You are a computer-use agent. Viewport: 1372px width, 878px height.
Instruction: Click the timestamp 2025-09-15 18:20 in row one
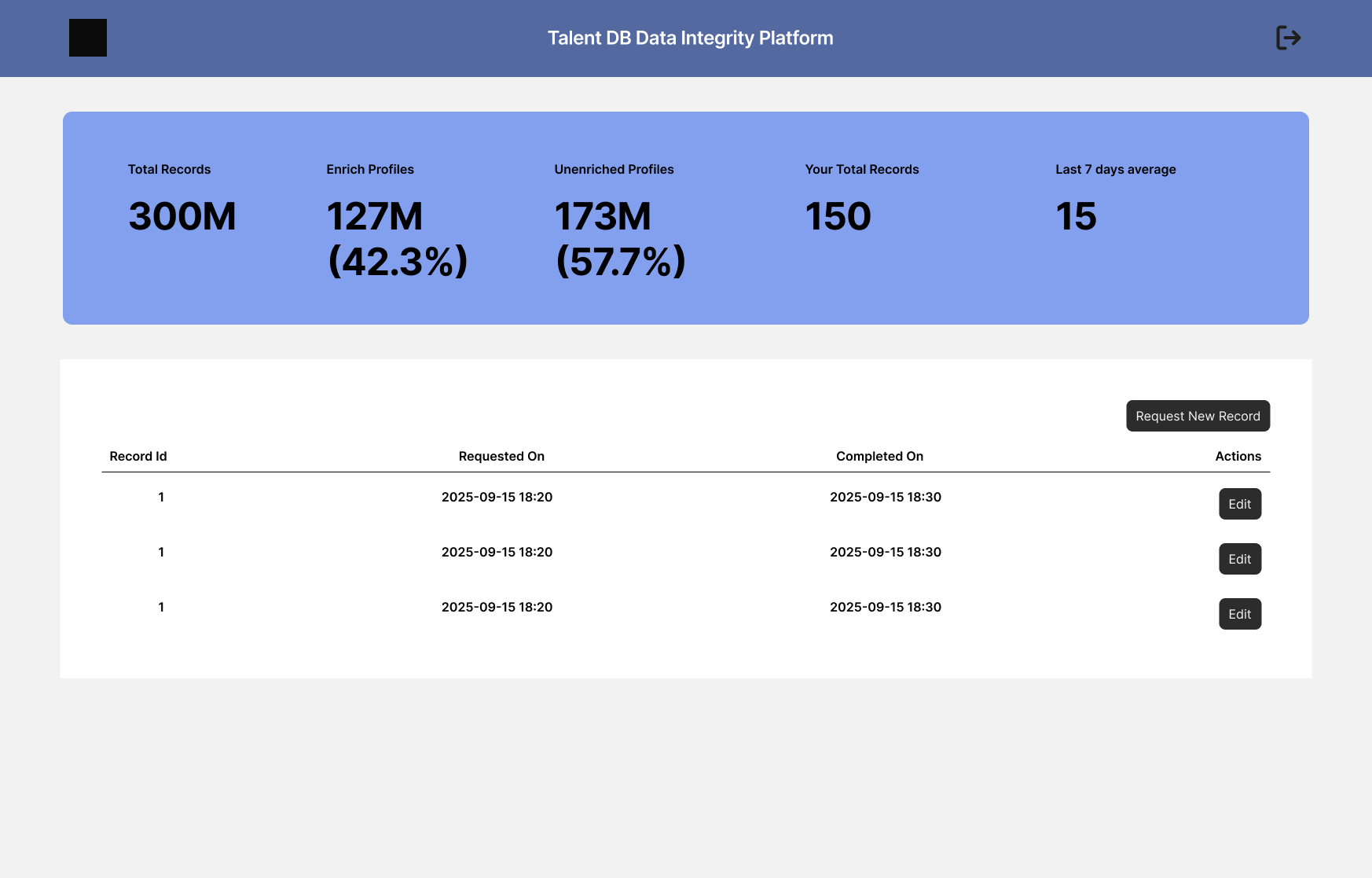pos(497,497)
